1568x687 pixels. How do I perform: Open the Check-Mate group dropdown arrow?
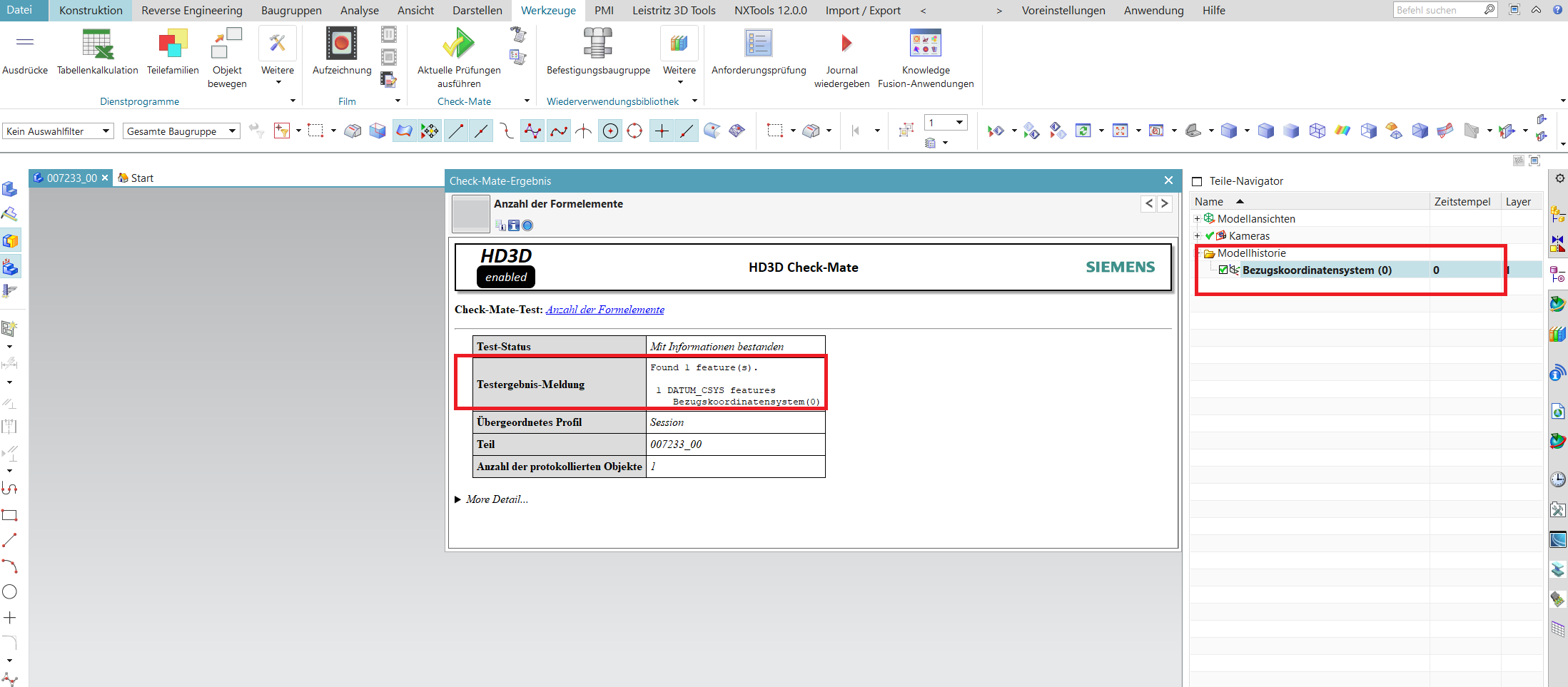(527, 101)
